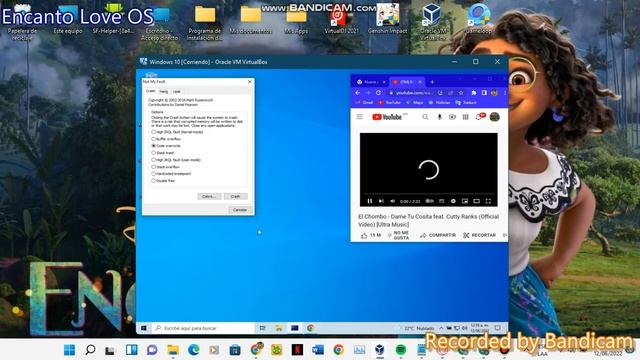Open the VirtualDJ 2021 desktop shortcut
Viewport: 640px width, 360px height.
click(x=341, y=20)
